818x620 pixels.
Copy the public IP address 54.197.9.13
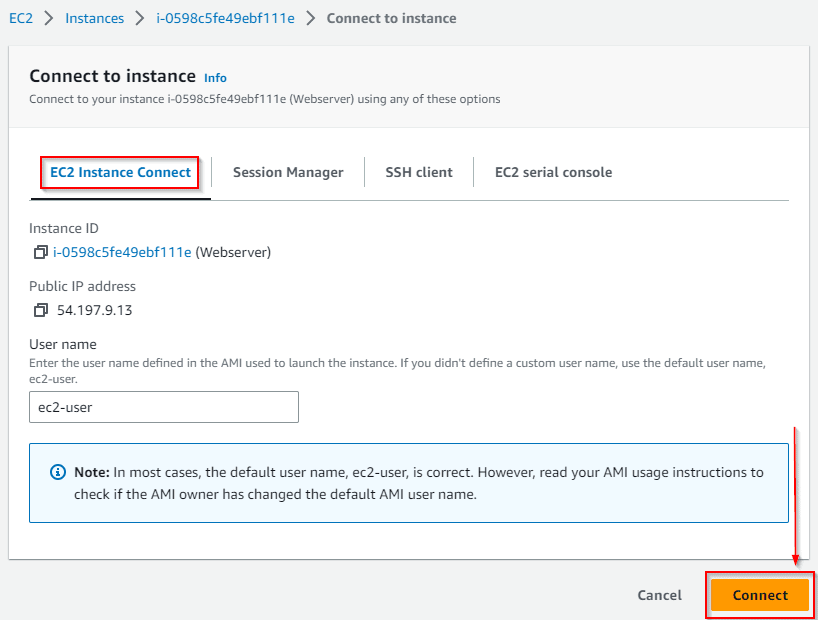point(40,310)
